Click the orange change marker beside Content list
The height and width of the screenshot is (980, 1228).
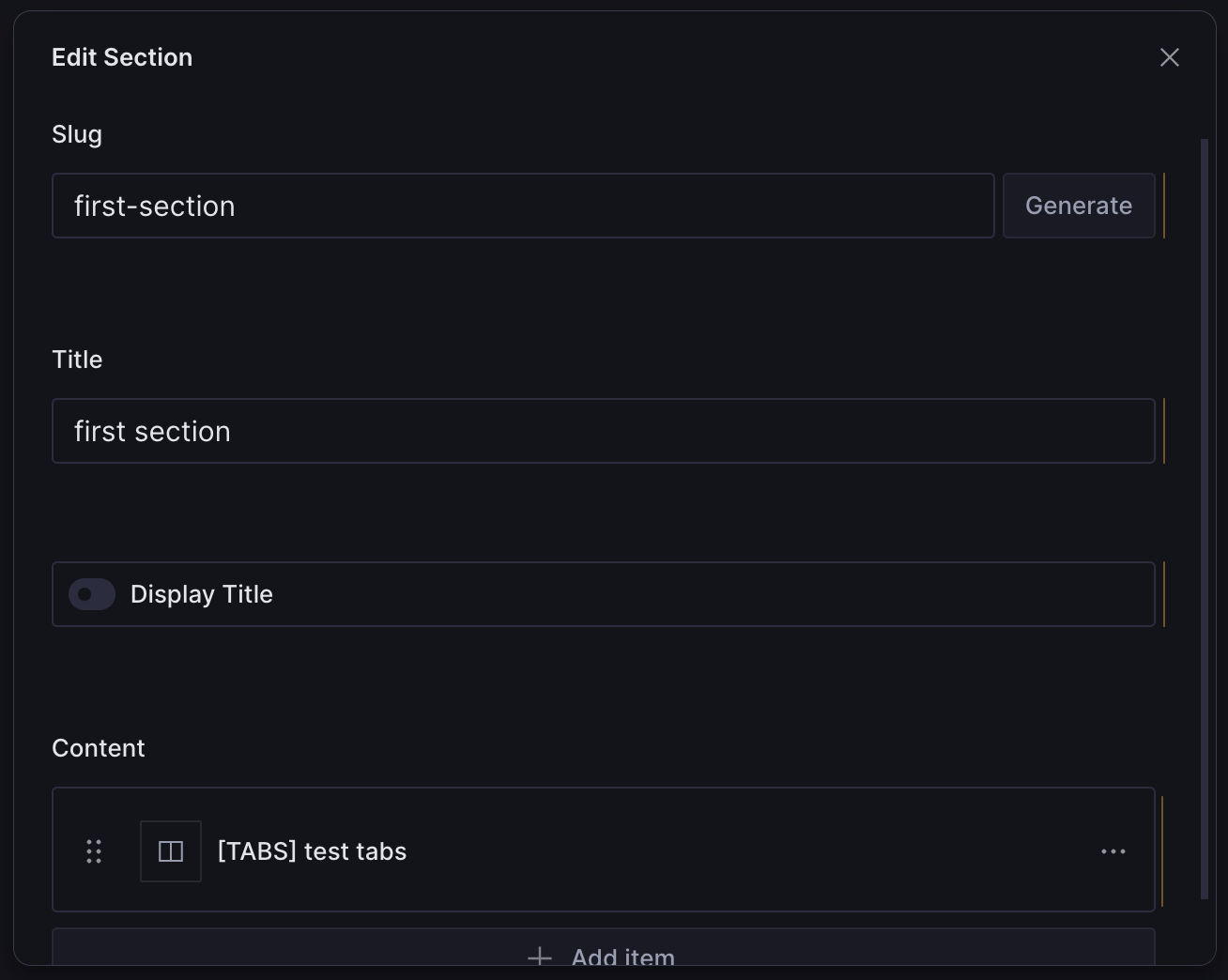point(1162,851)
